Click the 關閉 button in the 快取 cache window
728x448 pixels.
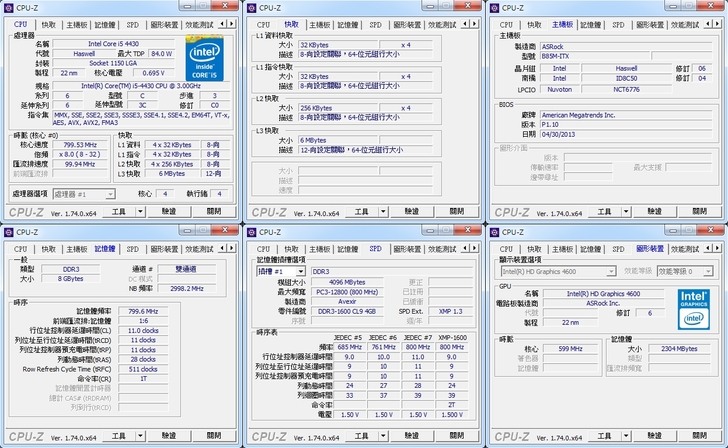pos(457,212)
